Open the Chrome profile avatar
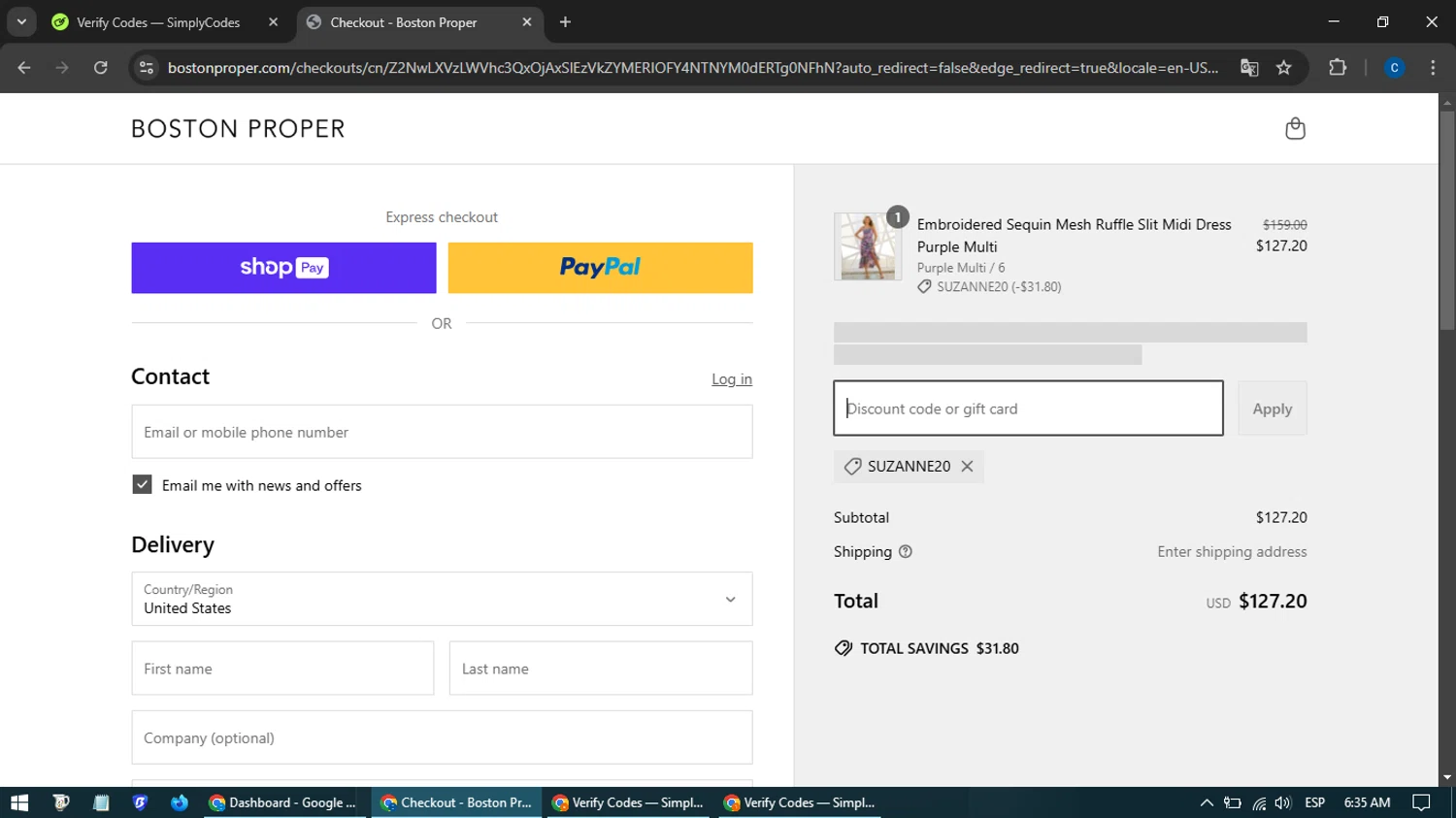Screen dimensions: 1456x818 (1394, 68)
